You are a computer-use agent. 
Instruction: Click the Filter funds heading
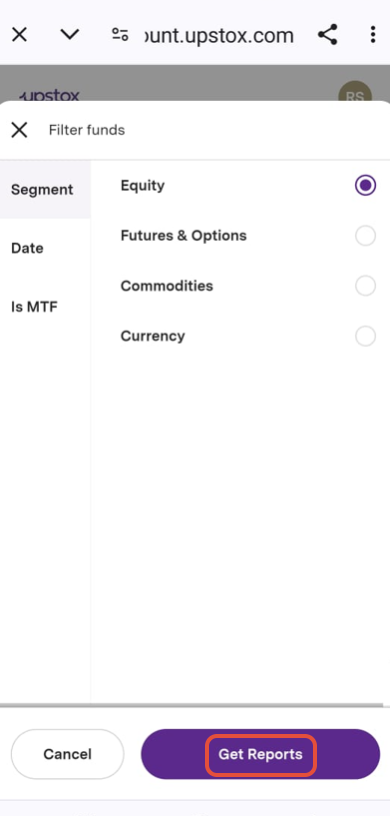[87, 130]
